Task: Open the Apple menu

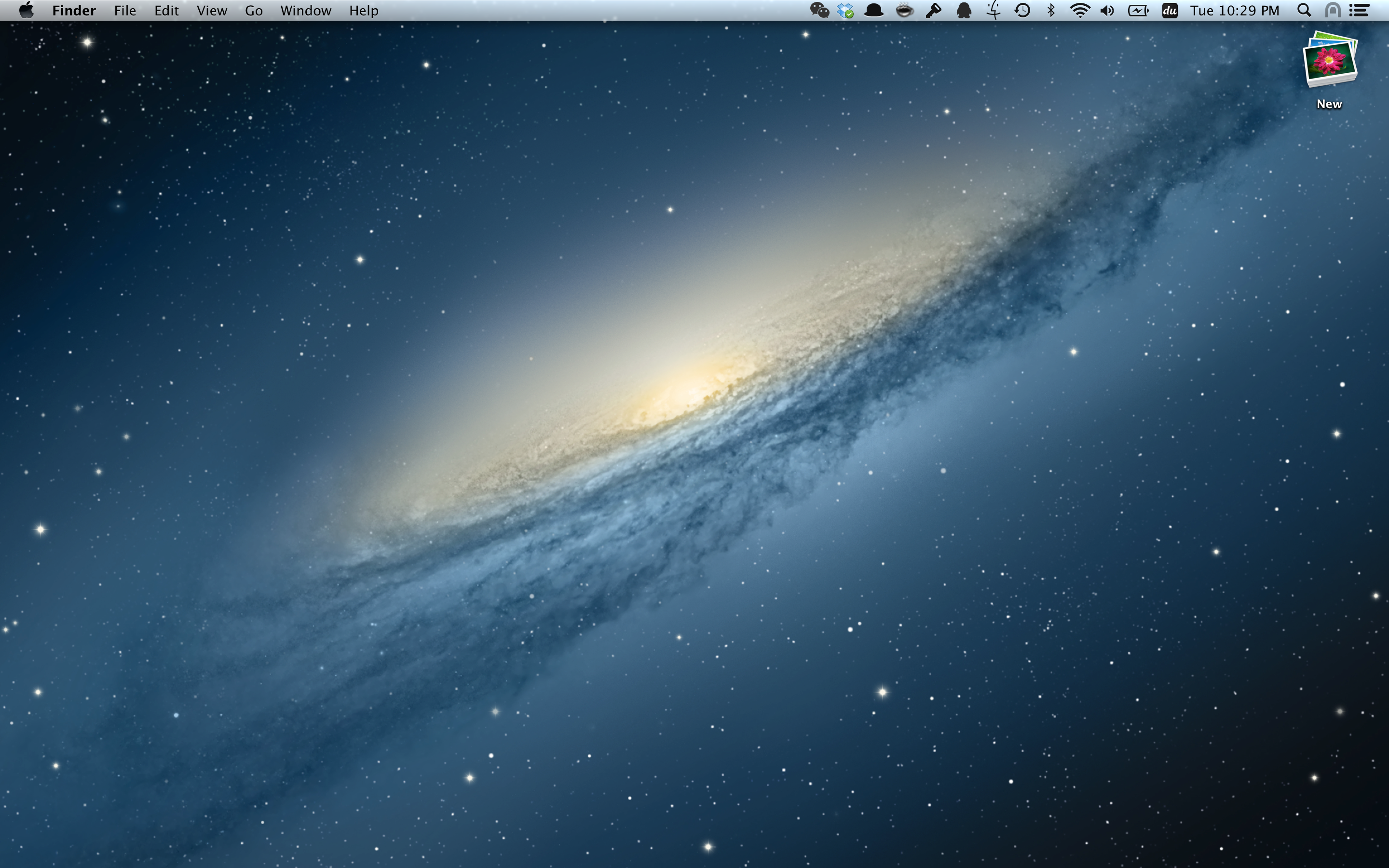Action: (26, 10)
